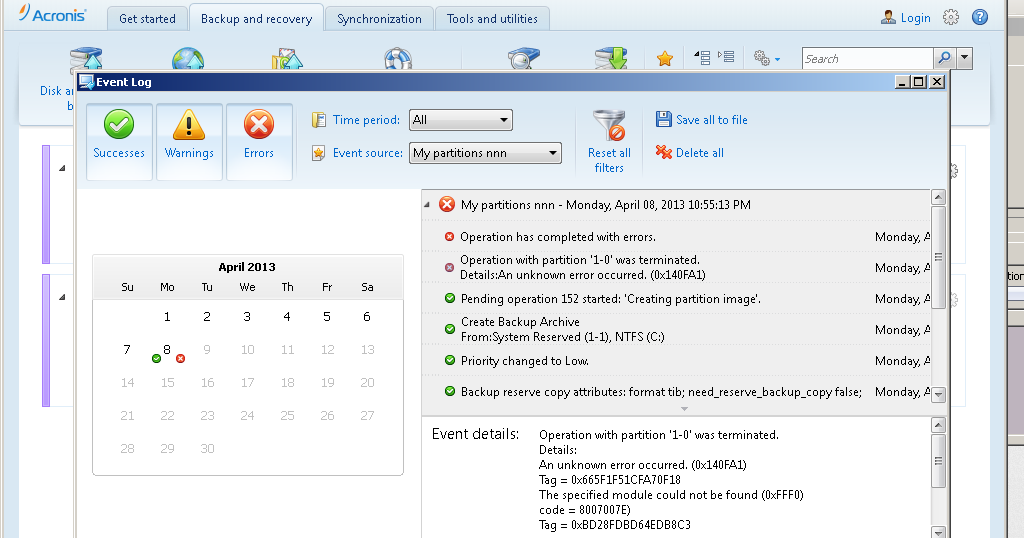Select 'Create Backup Archive' event row
Viewport: 1024px width, 538px height.
pos(676,329)
